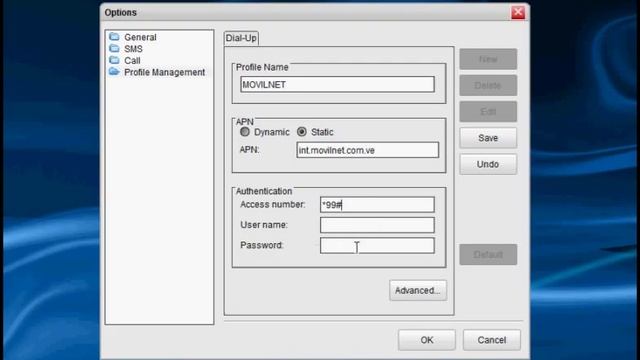This screenshot has width=640, height=360.
Task: Click the Cancel button
Action: 492,340
